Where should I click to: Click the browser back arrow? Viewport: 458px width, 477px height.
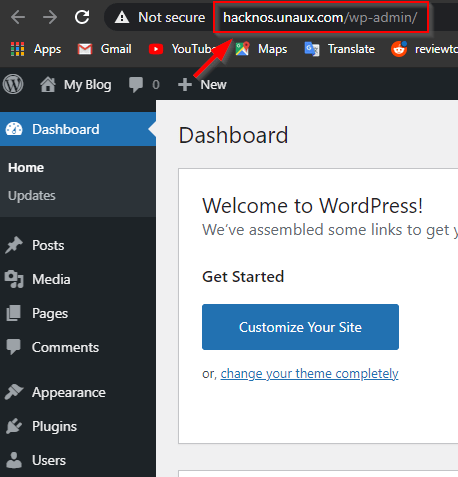coord(18,17)
